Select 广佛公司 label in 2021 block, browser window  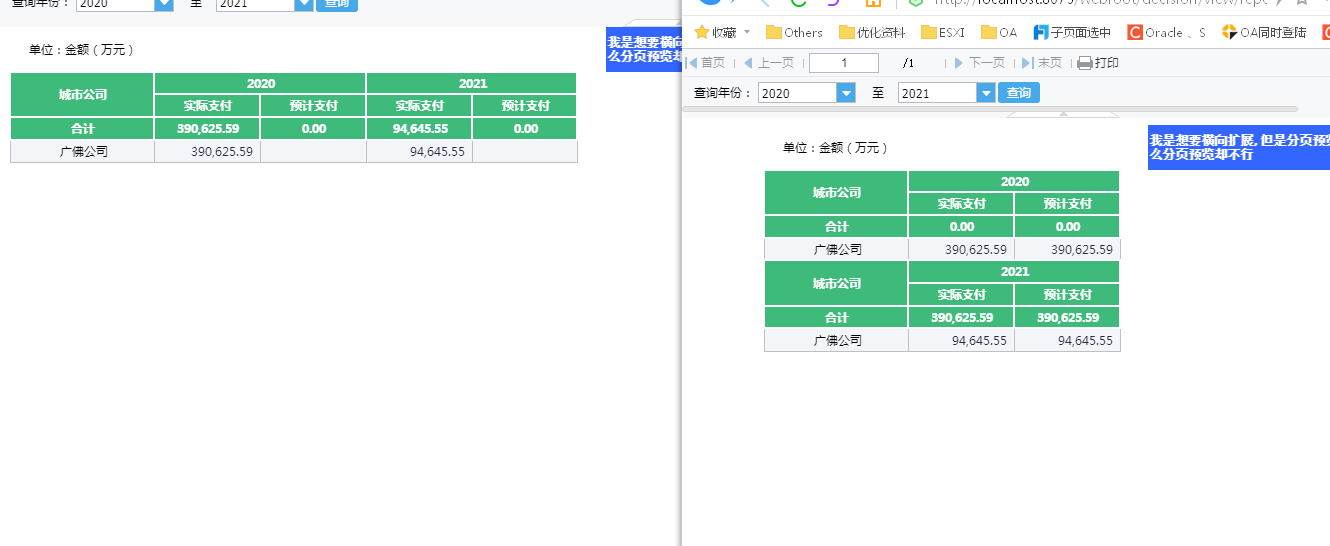836,340
